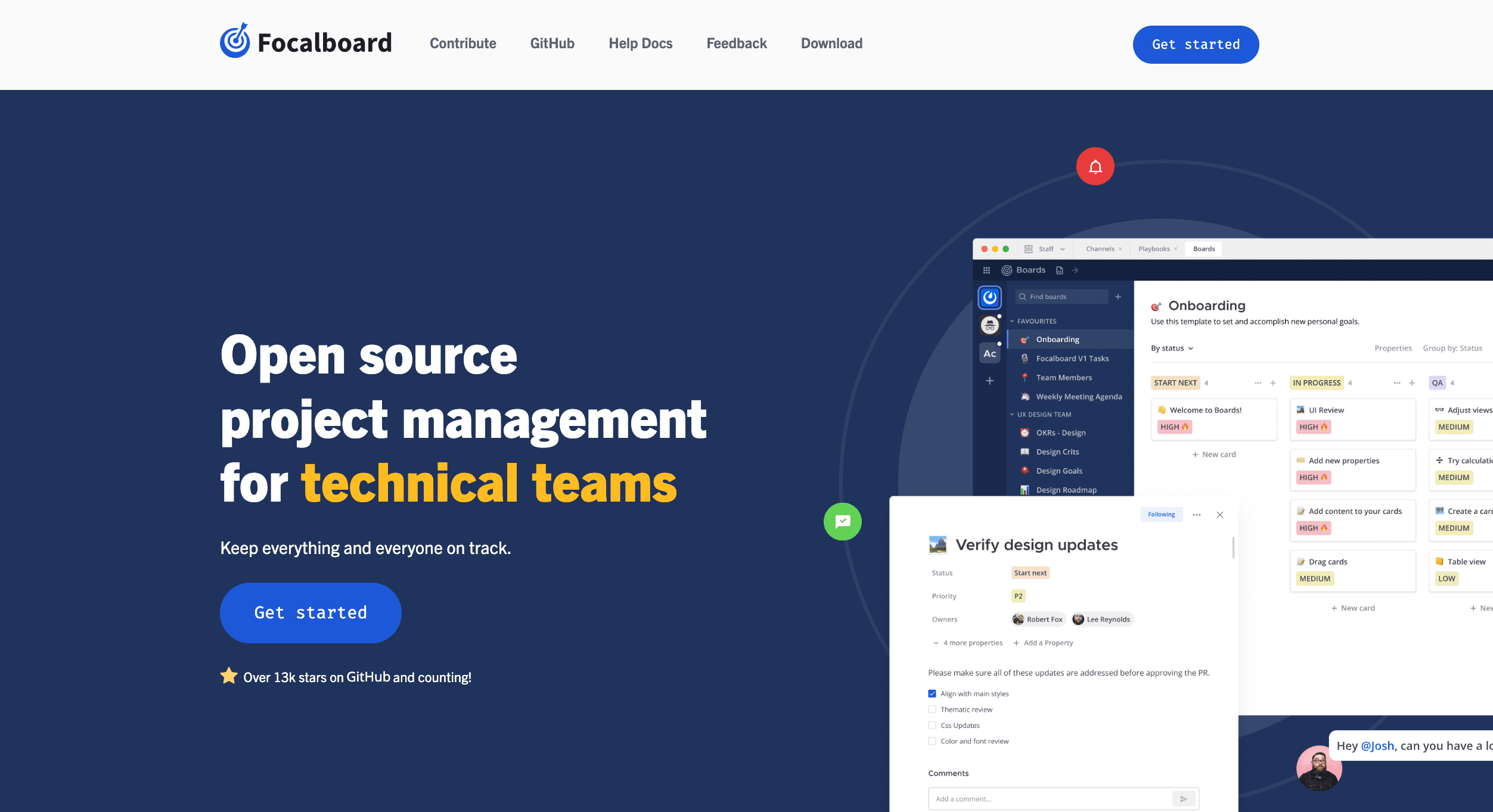Viewport: 1493px width, 812px height.
Task: Change the P2 priority value
Action: coord(1018,596)
